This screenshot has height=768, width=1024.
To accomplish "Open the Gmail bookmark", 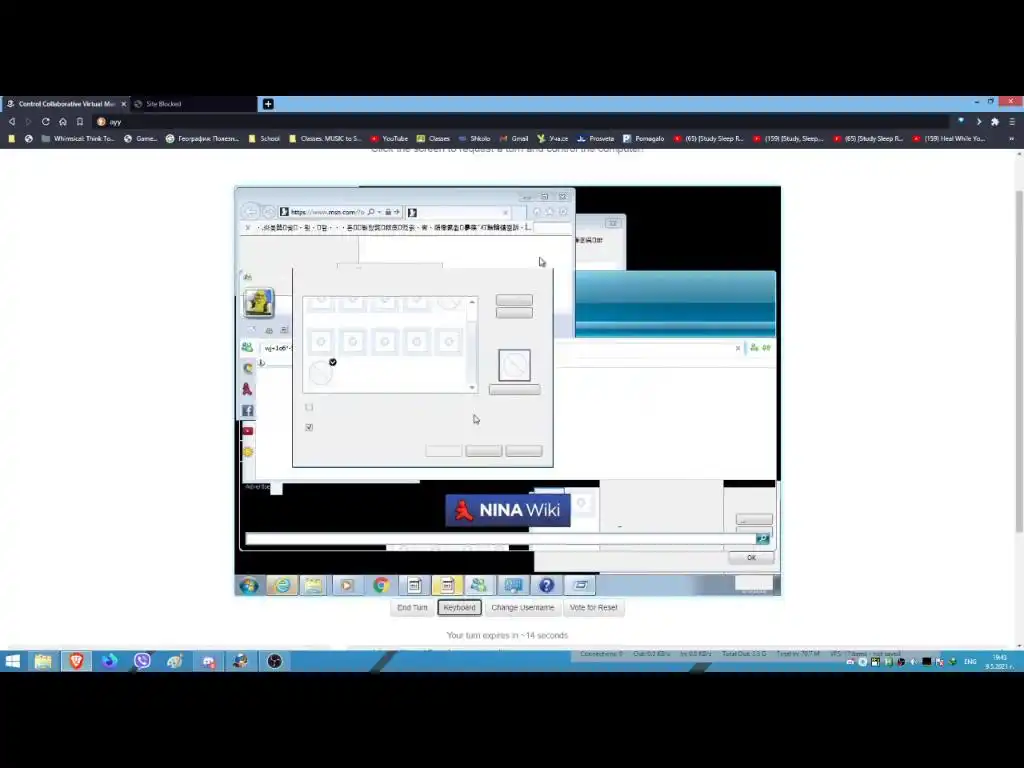I will [x=514, y=138].
